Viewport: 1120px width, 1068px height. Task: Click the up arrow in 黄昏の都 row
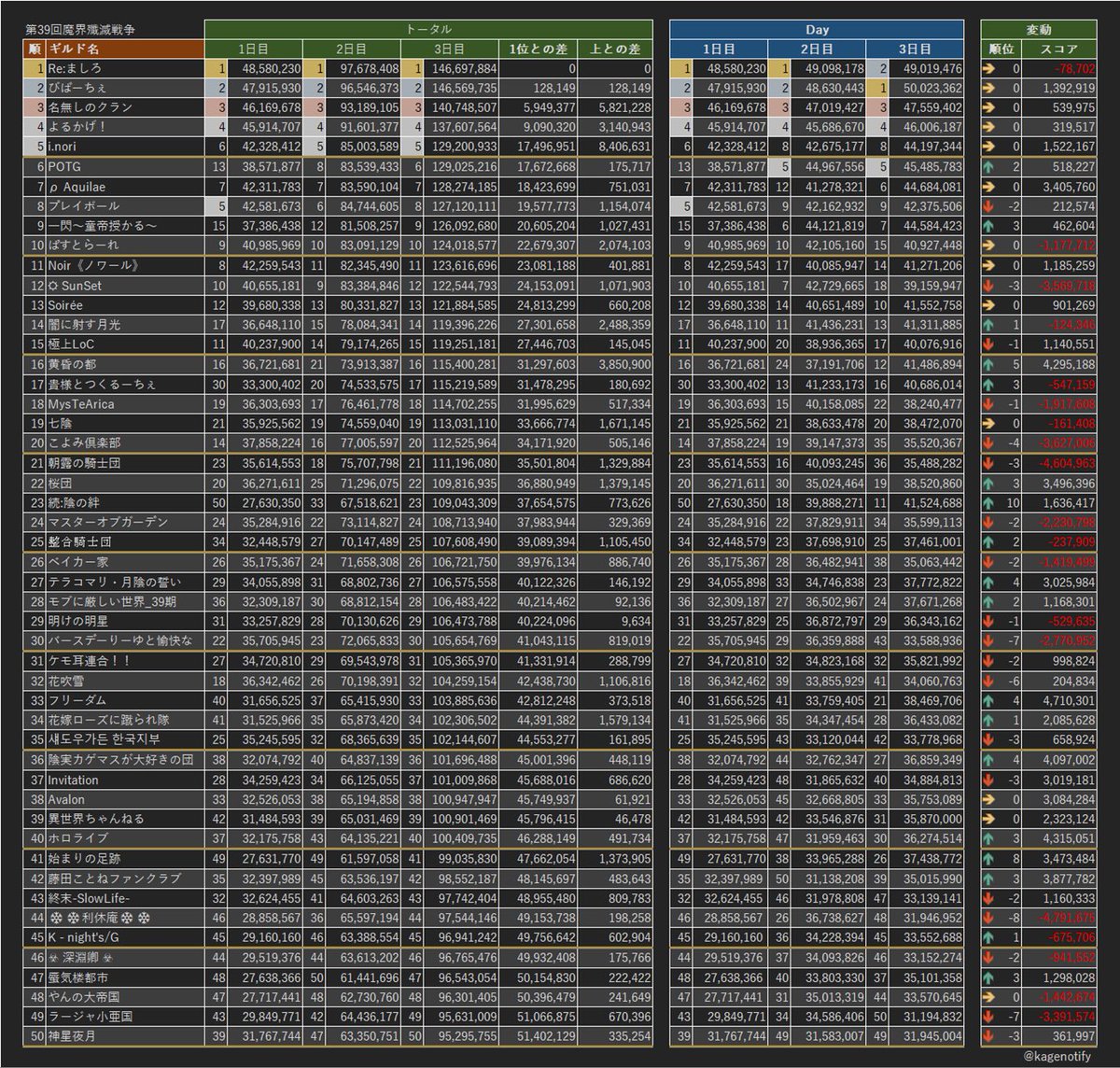(x=989, y=363)
